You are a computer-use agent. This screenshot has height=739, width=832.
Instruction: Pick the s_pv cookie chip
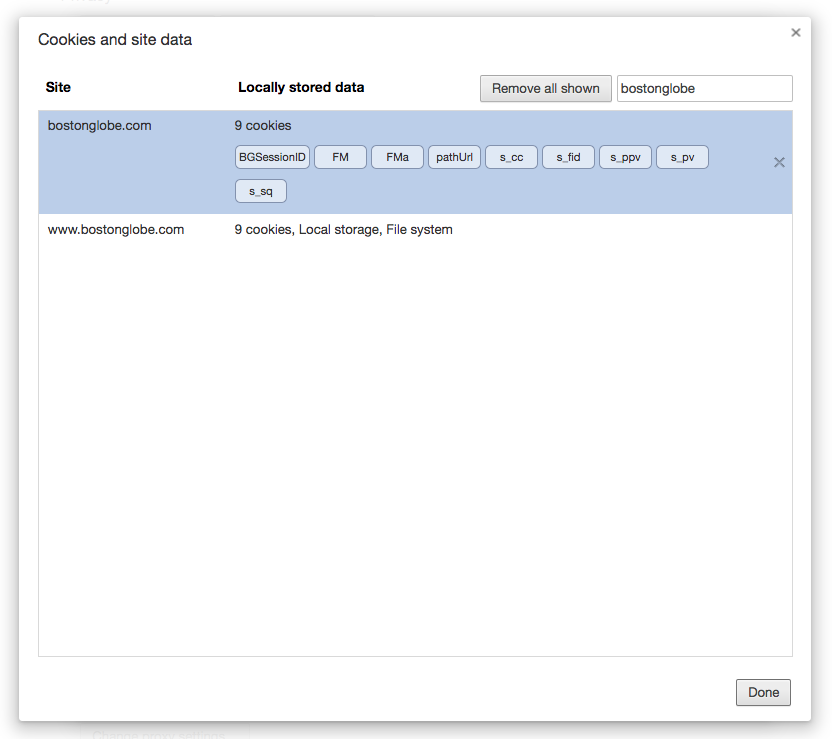tap(682, 157)
